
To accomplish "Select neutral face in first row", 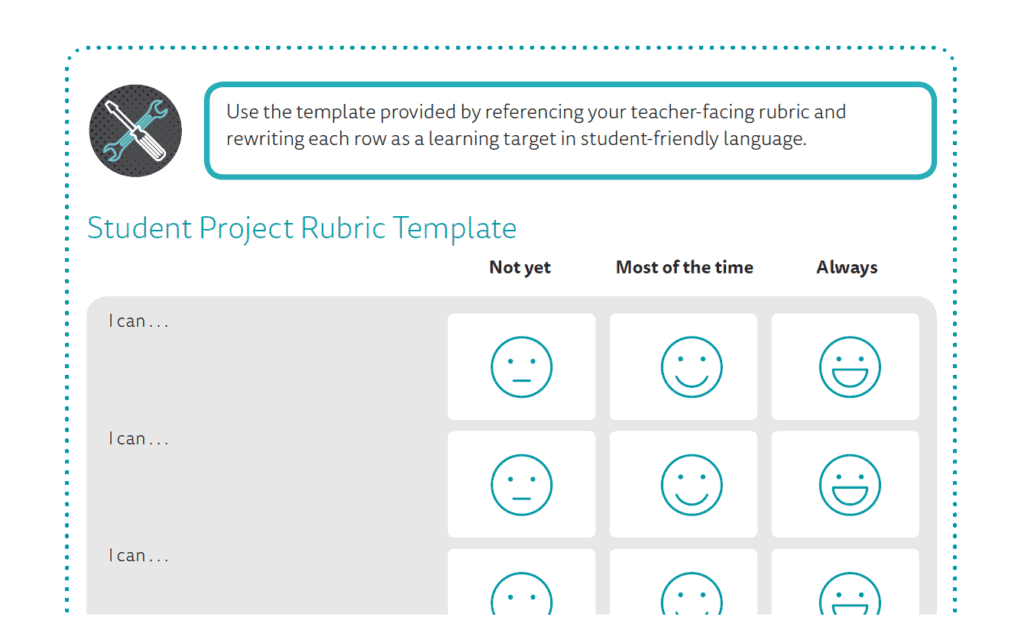I will point(521,367).
